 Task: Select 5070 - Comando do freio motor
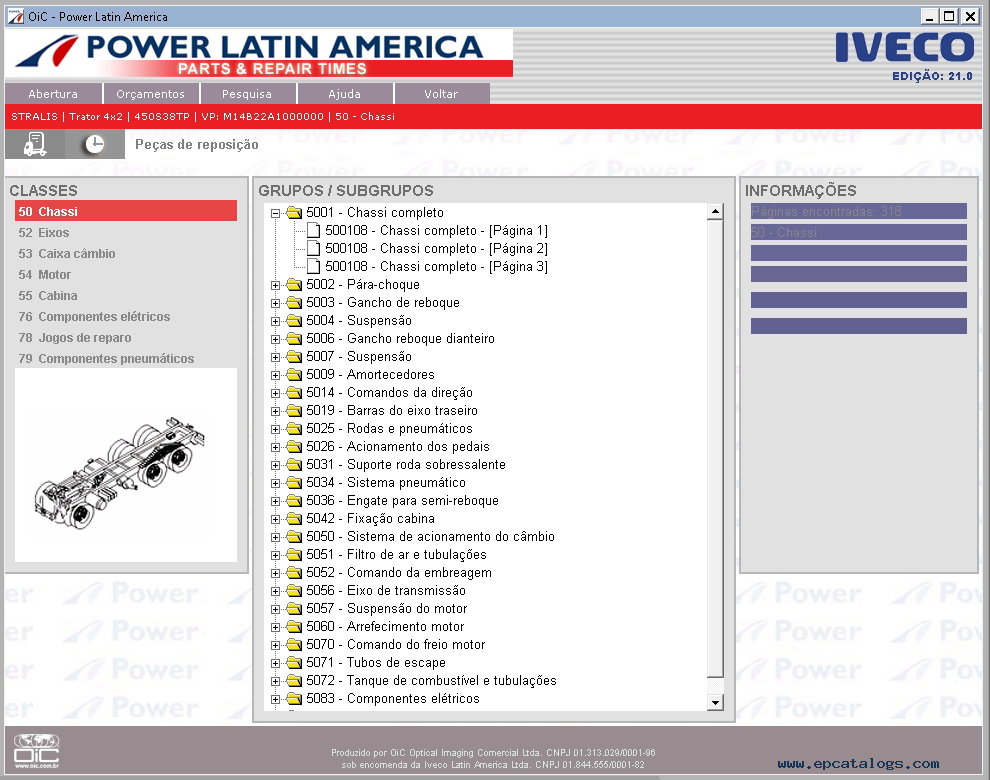click(x=396, y=645)
